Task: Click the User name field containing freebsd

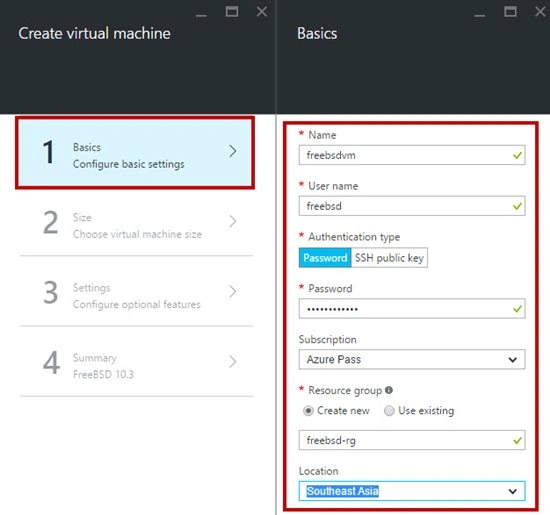Action: [x=412, y=206]
